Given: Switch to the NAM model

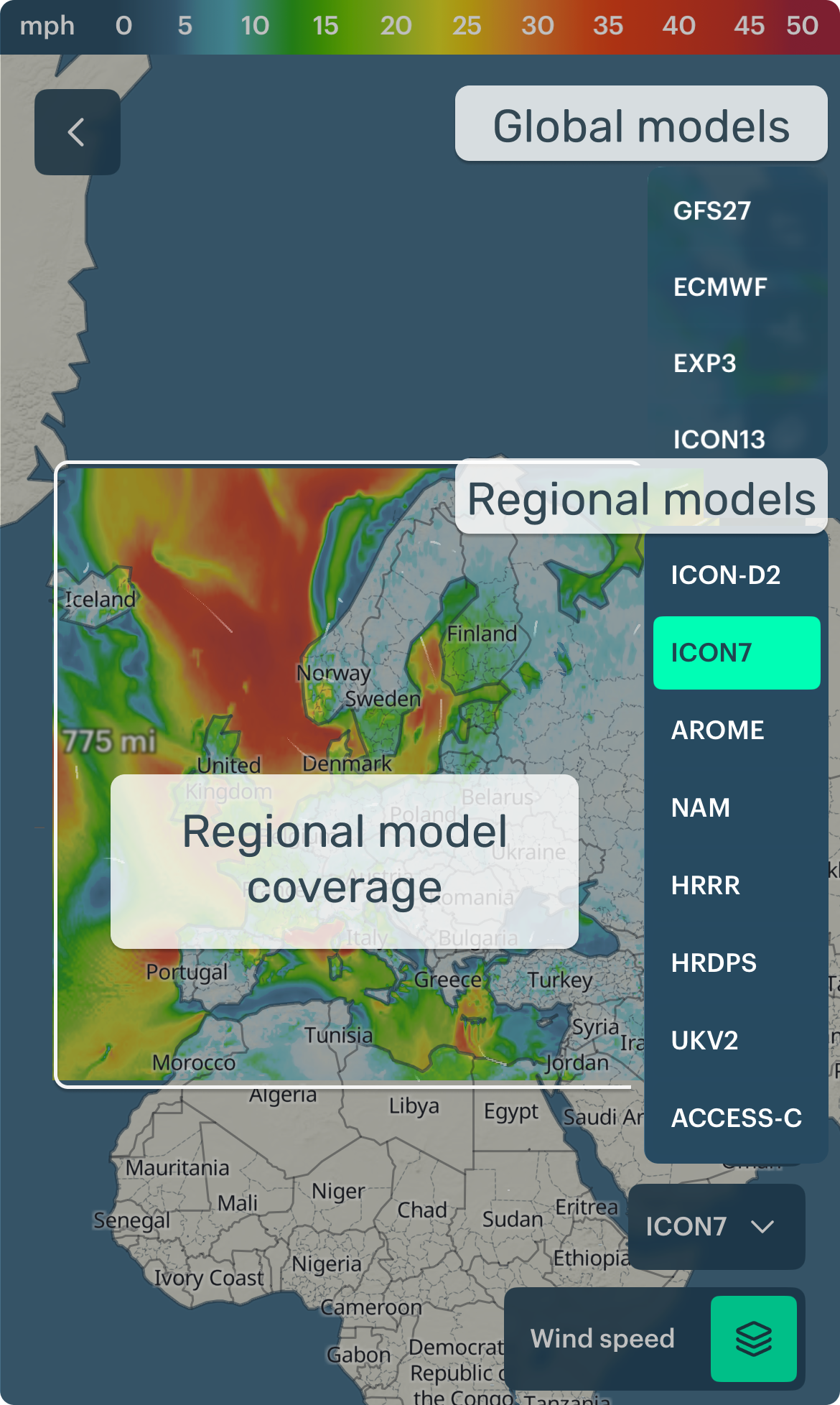Looking at the screenshot, I should pos(700,808).
